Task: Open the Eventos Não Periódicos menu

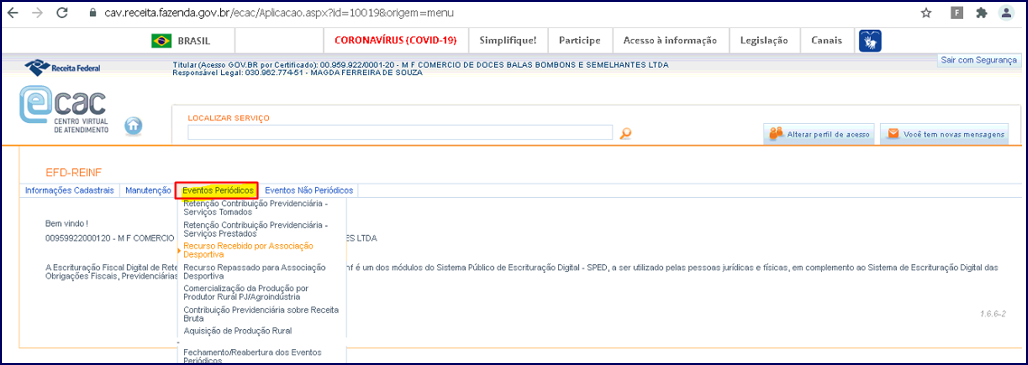Action: [309, 190]
